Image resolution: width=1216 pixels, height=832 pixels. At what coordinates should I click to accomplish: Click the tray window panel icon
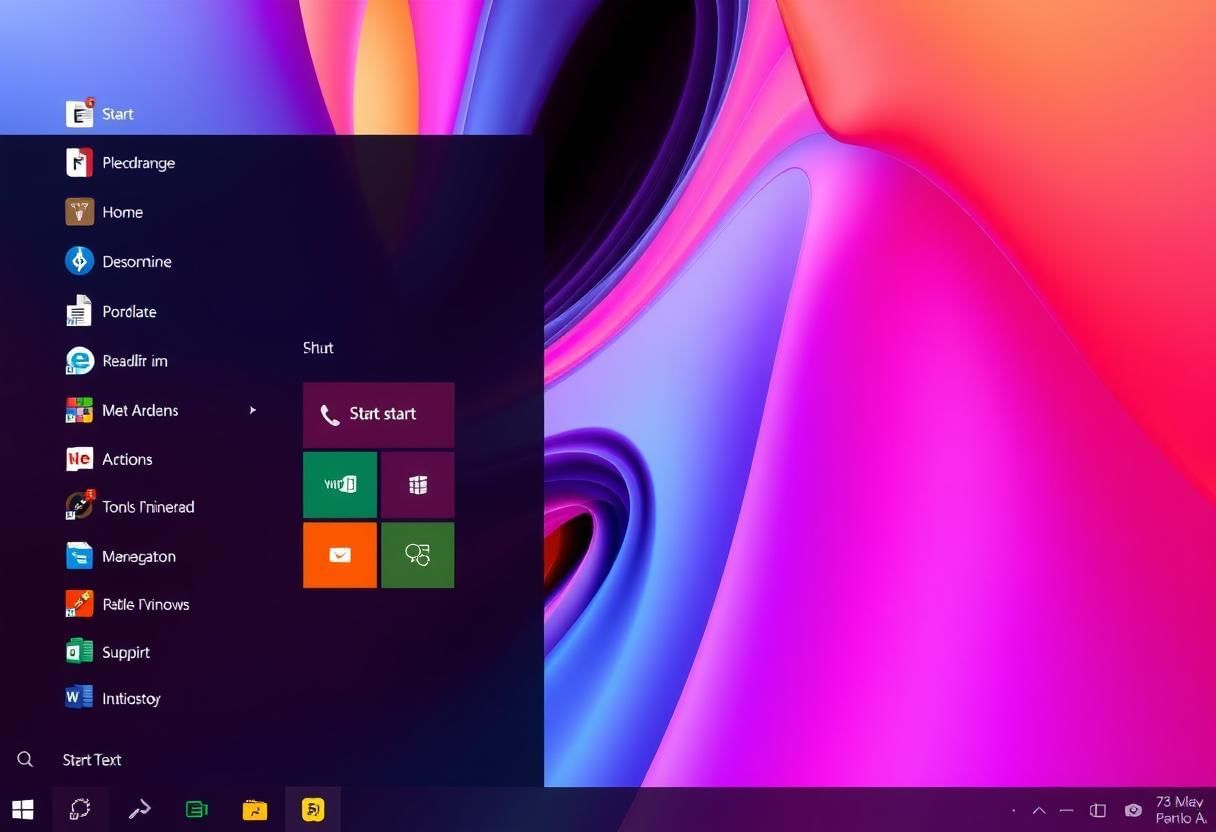(1098, 811)
